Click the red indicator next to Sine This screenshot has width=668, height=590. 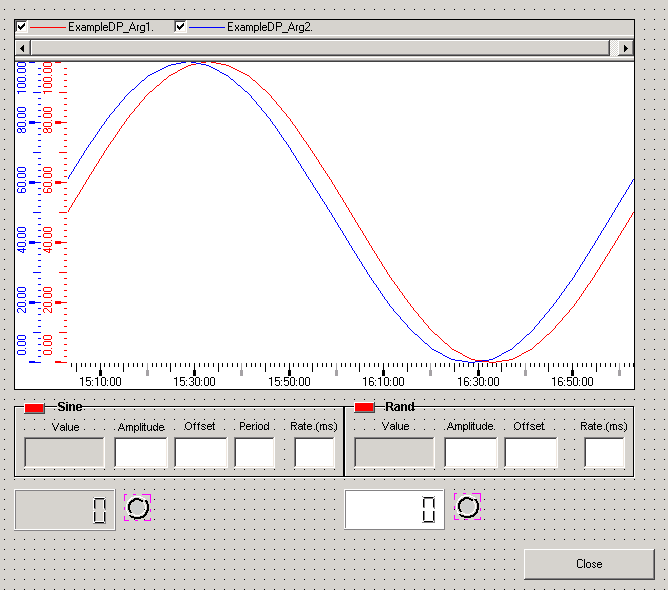(35, 408)
